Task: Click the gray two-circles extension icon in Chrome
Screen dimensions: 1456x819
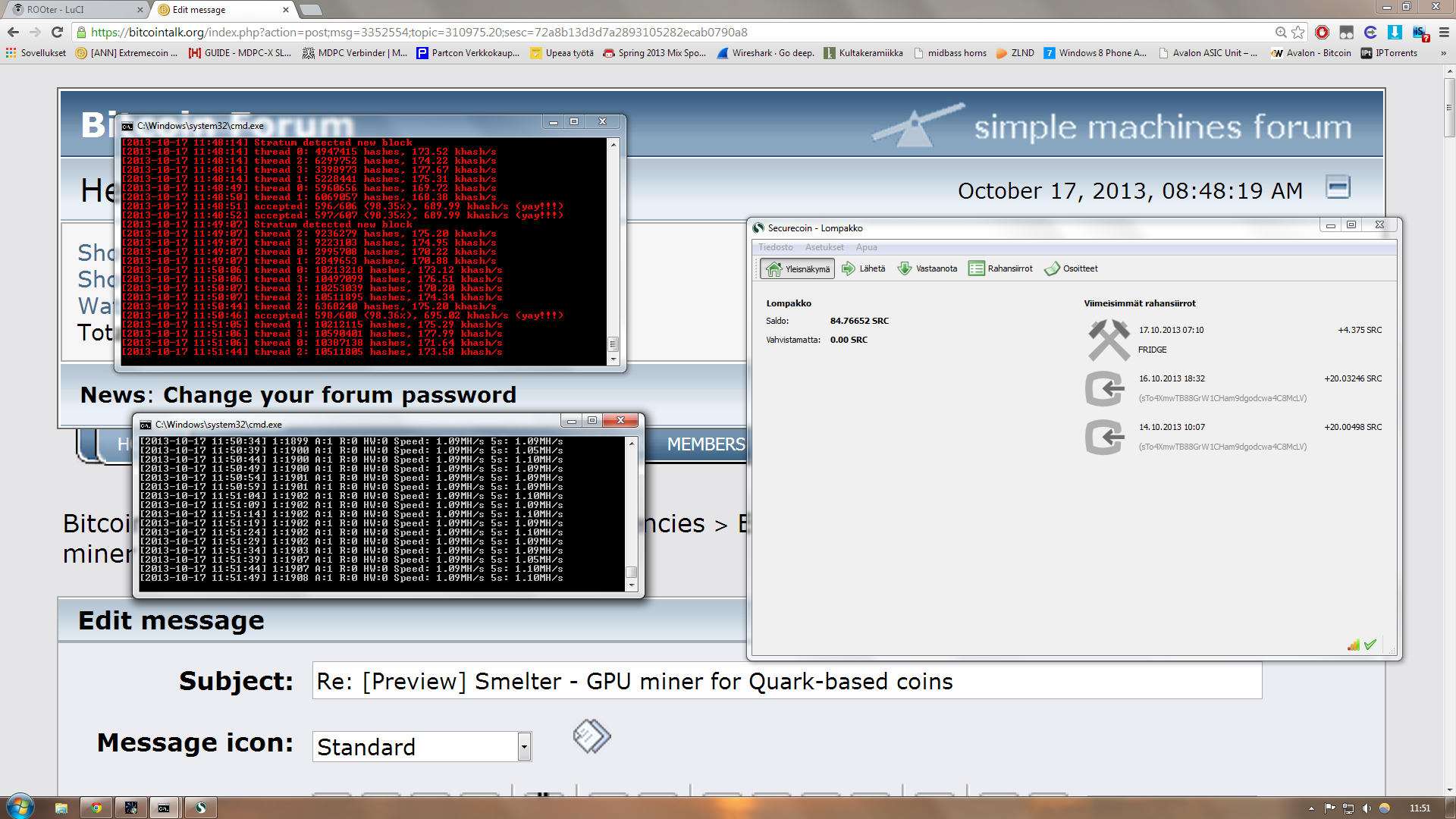Action: tap(1346, 32)
